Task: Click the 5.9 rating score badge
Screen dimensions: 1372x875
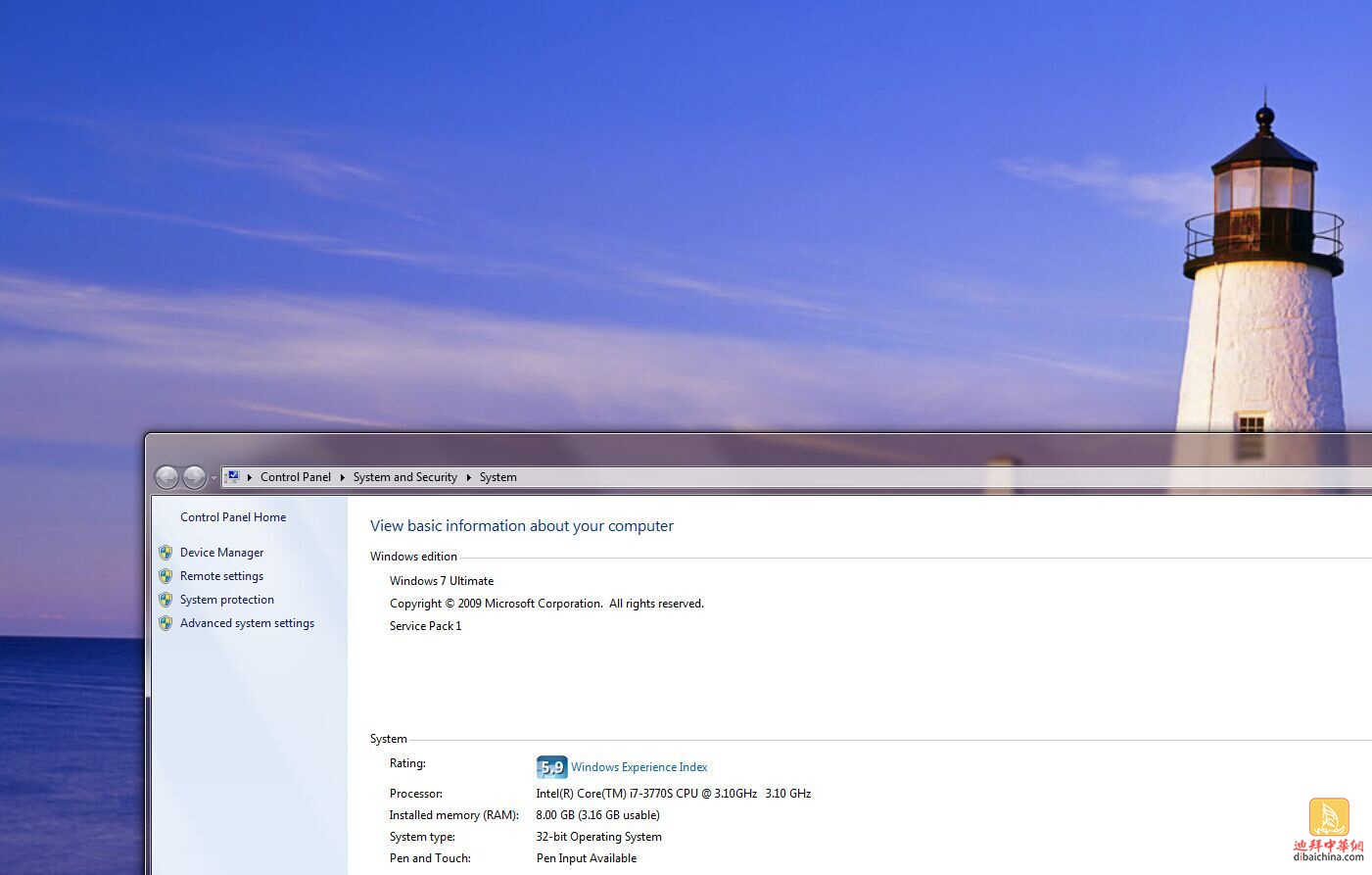Action: coord(552,767)
